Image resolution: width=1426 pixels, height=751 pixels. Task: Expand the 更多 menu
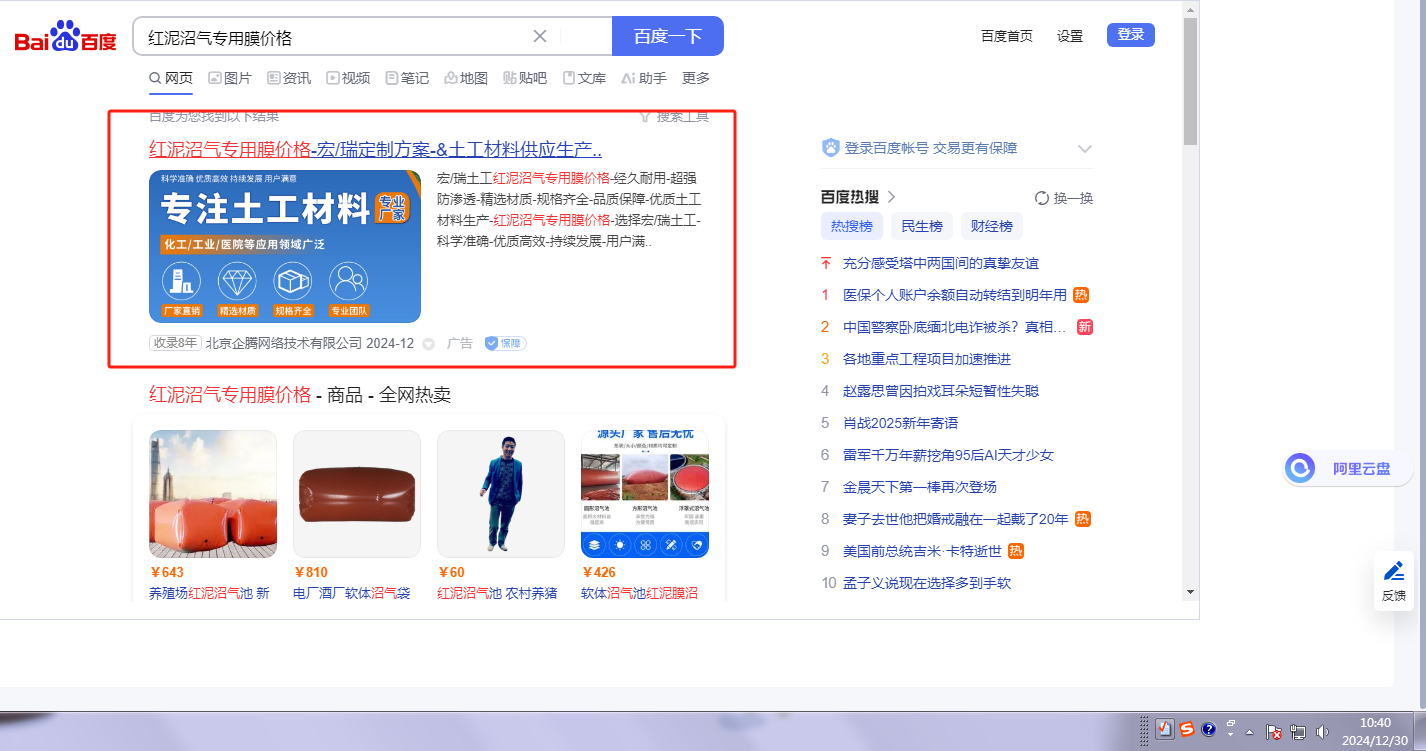tap(696, 78)
